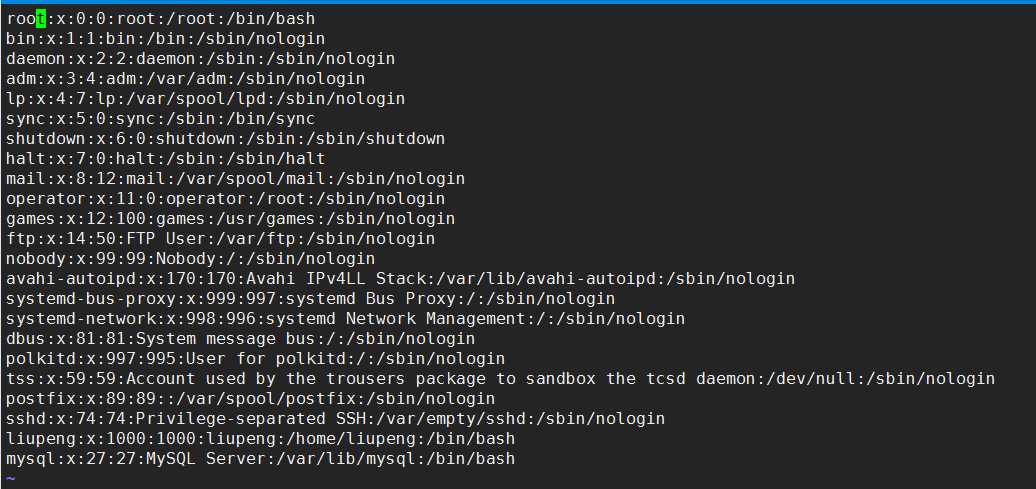Click the halt /sbin/halt line

(x=166, y=159)
